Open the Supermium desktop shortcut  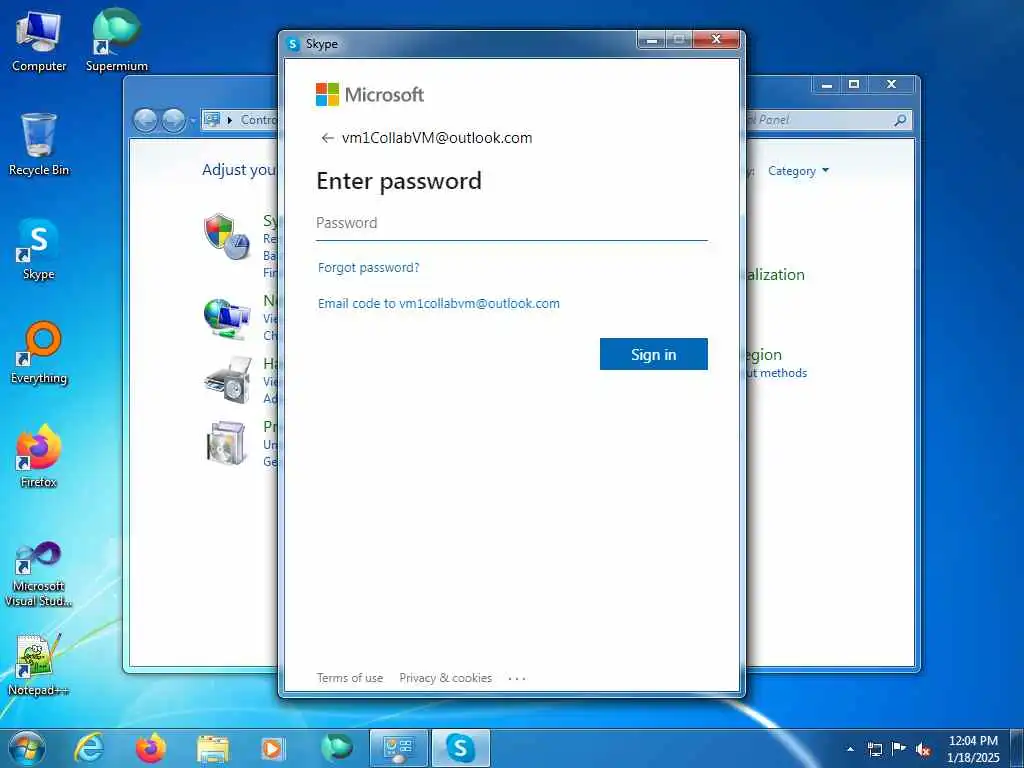tap(117, 40)
